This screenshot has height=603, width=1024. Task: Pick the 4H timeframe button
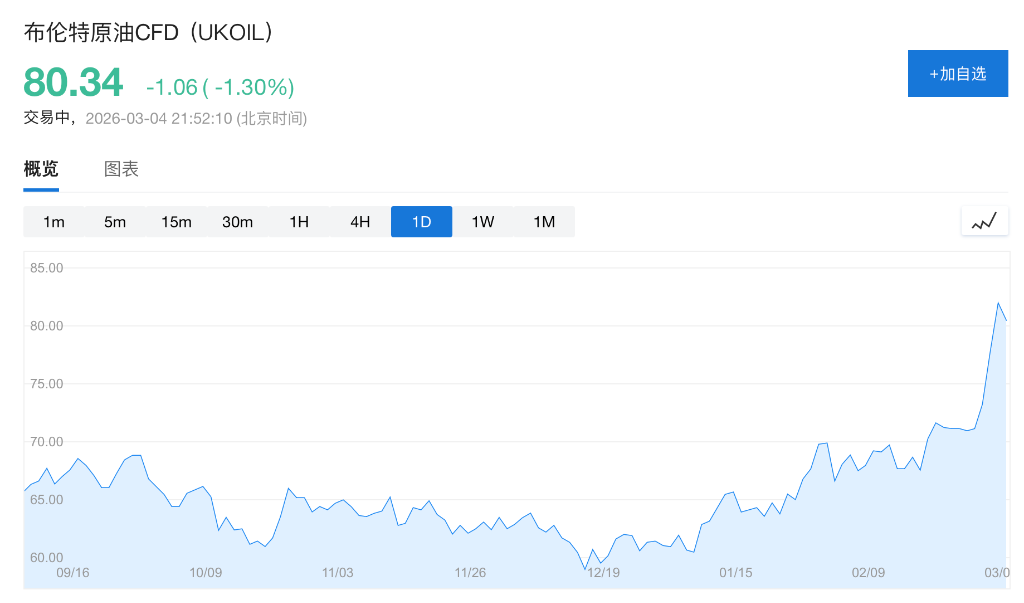point(360,222)
